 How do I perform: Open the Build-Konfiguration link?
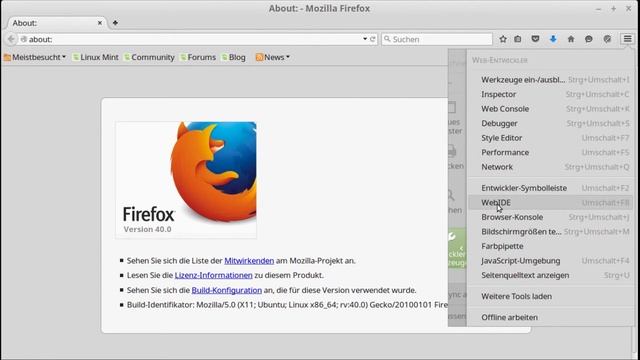[x=227, y=290]
